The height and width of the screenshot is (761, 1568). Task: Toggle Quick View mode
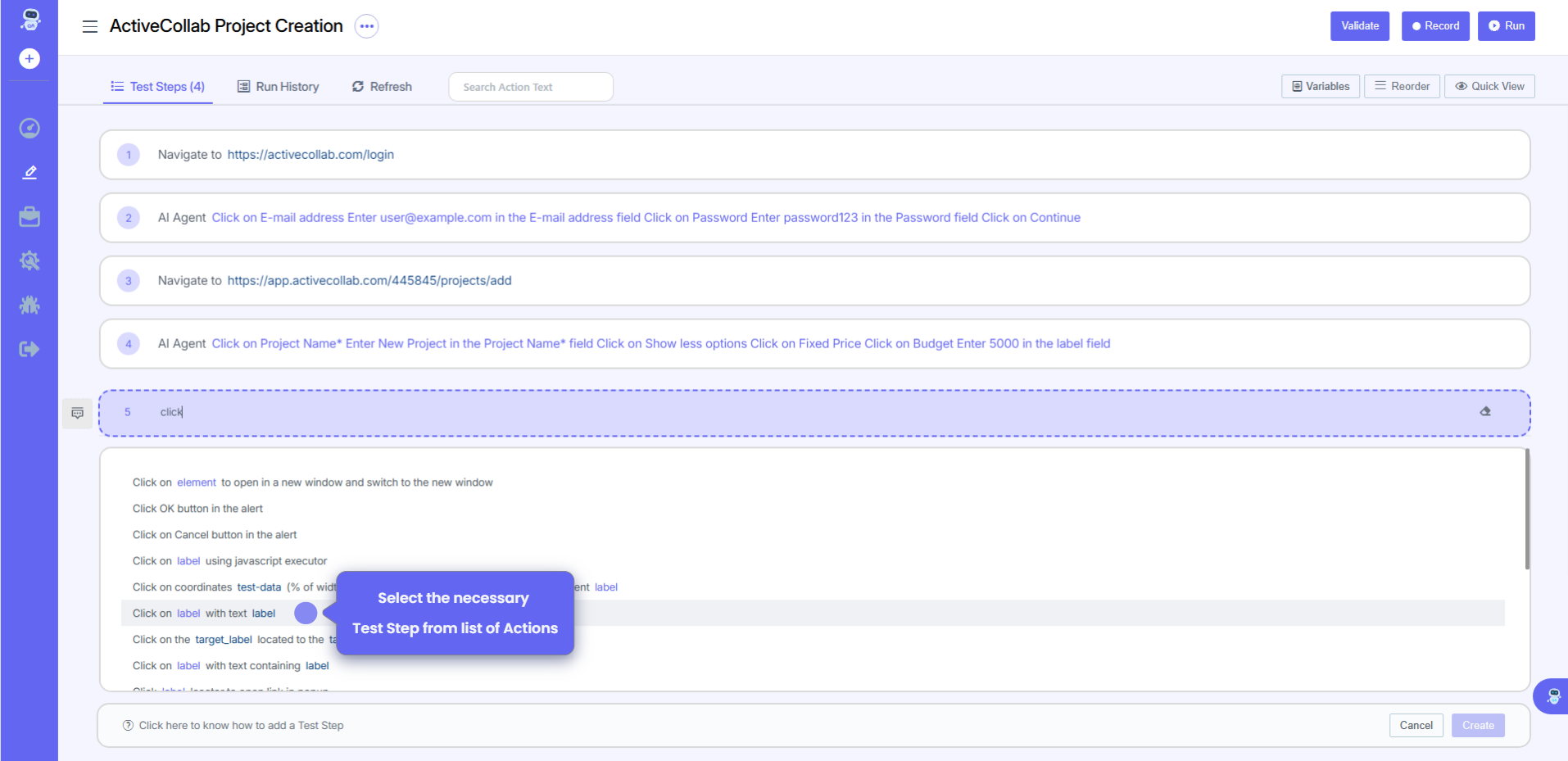click(1489, 87)
